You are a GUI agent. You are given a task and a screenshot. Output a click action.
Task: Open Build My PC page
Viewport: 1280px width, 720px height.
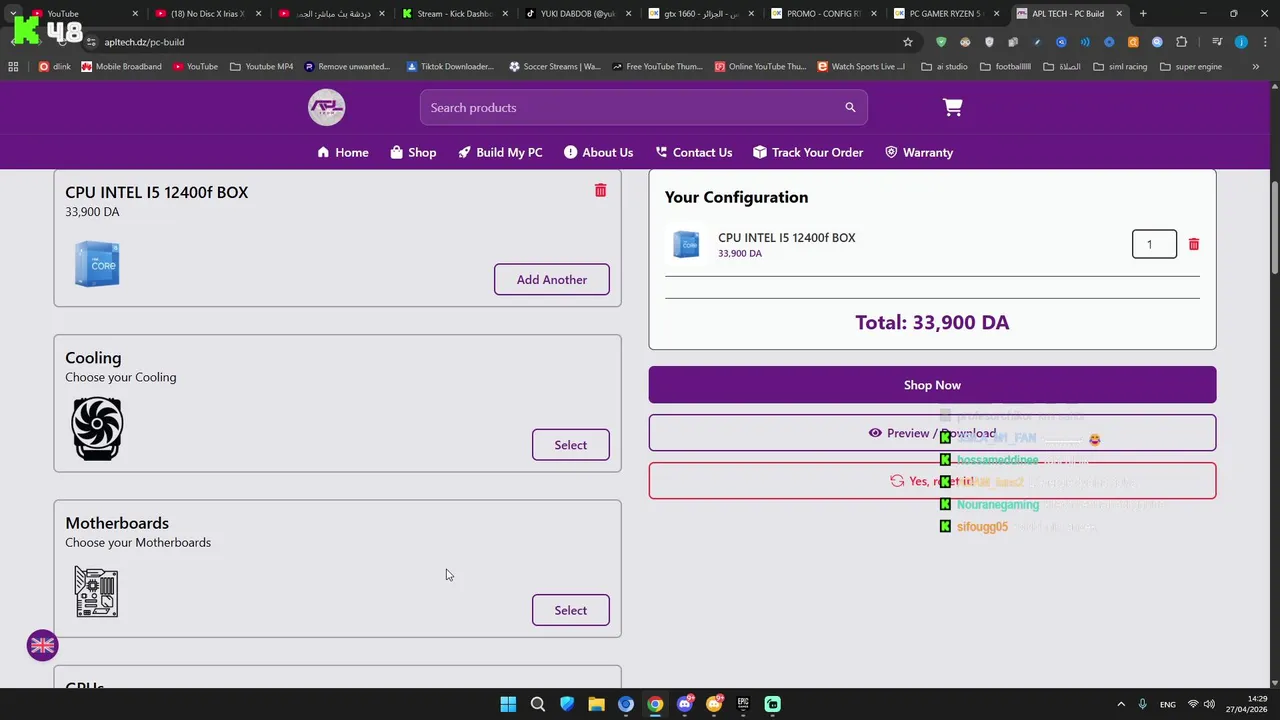tap(500, 152)
